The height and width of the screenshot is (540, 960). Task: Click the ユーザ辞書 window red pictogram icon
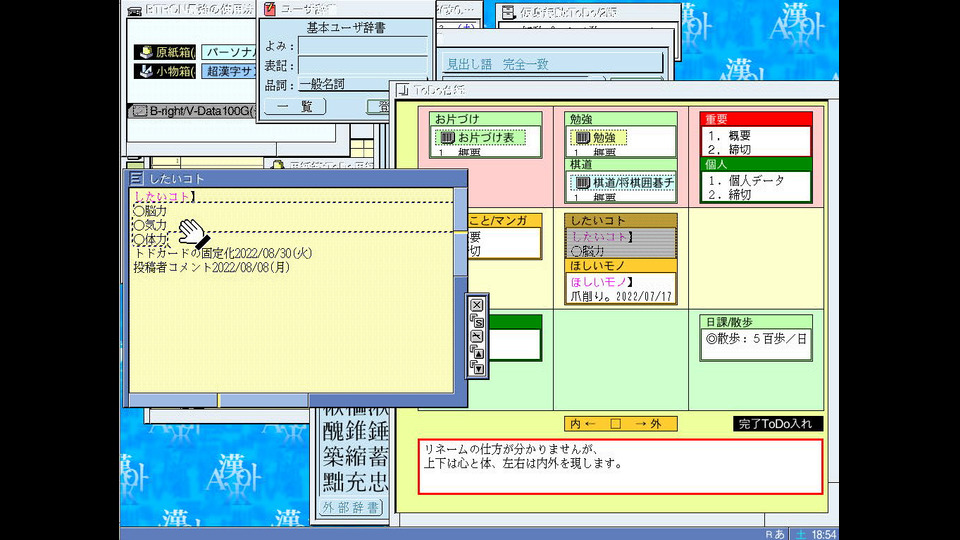pyautogui.click(x=269, y=9)
